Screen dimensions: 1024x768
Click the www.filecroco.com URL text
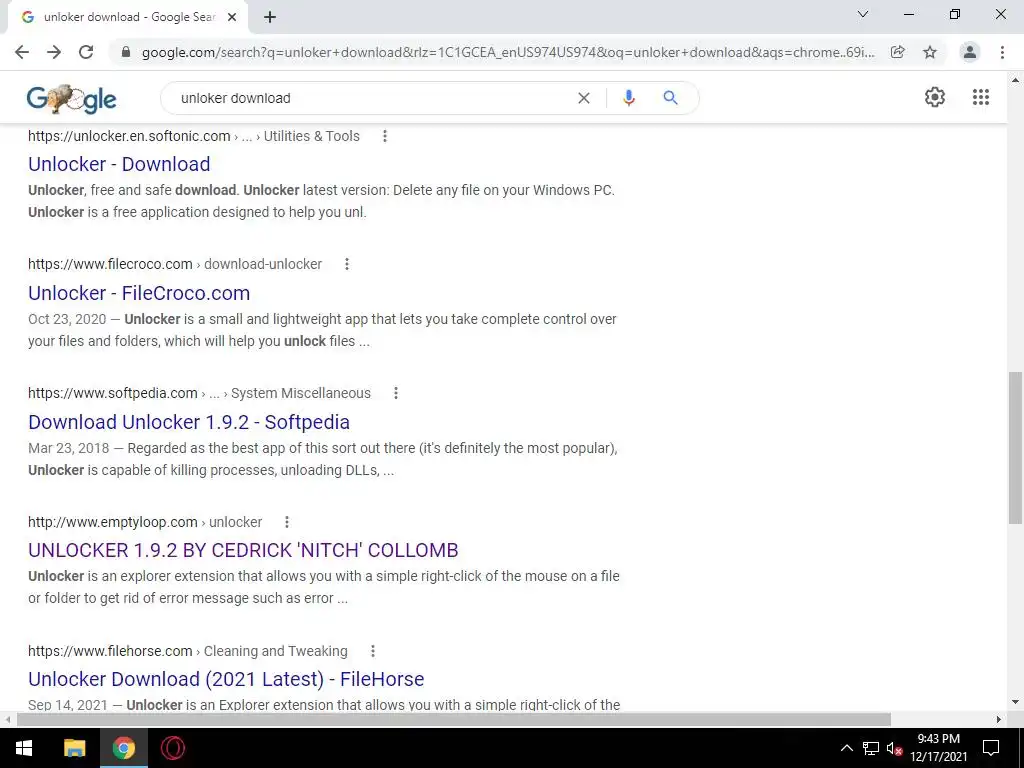tap(110, 264)
